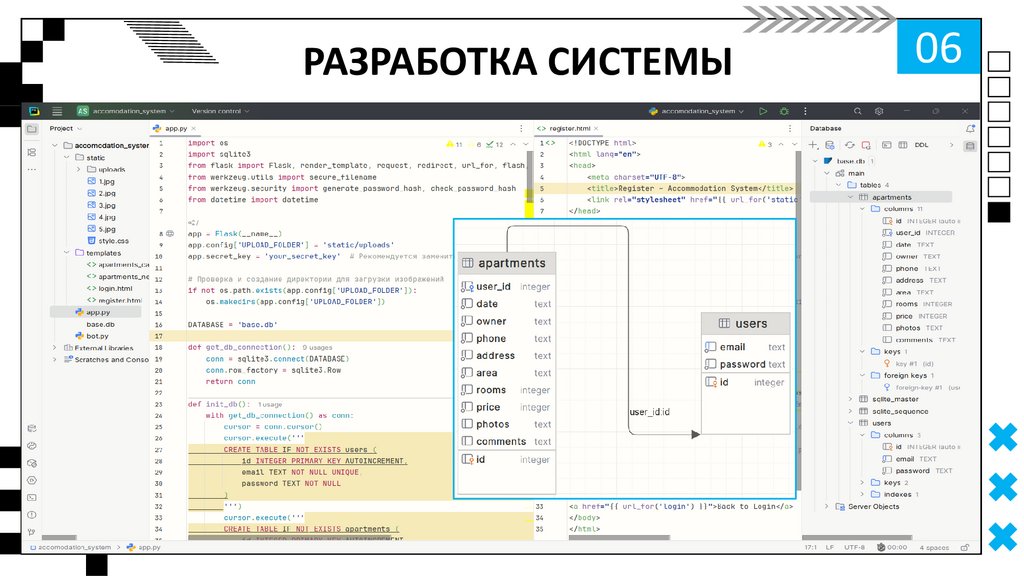Click UTF-8 encoding in status bar
Screen dimensions: 1024x576
pyautogui.click(x=854, y=547)
